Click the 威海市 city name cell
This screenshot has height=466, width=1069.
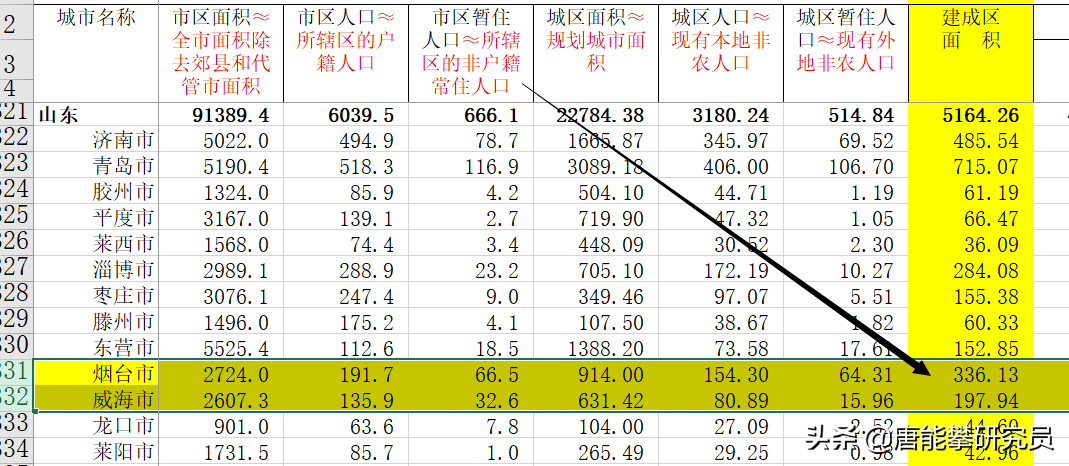pyautogui.click(x=96, y=399)
